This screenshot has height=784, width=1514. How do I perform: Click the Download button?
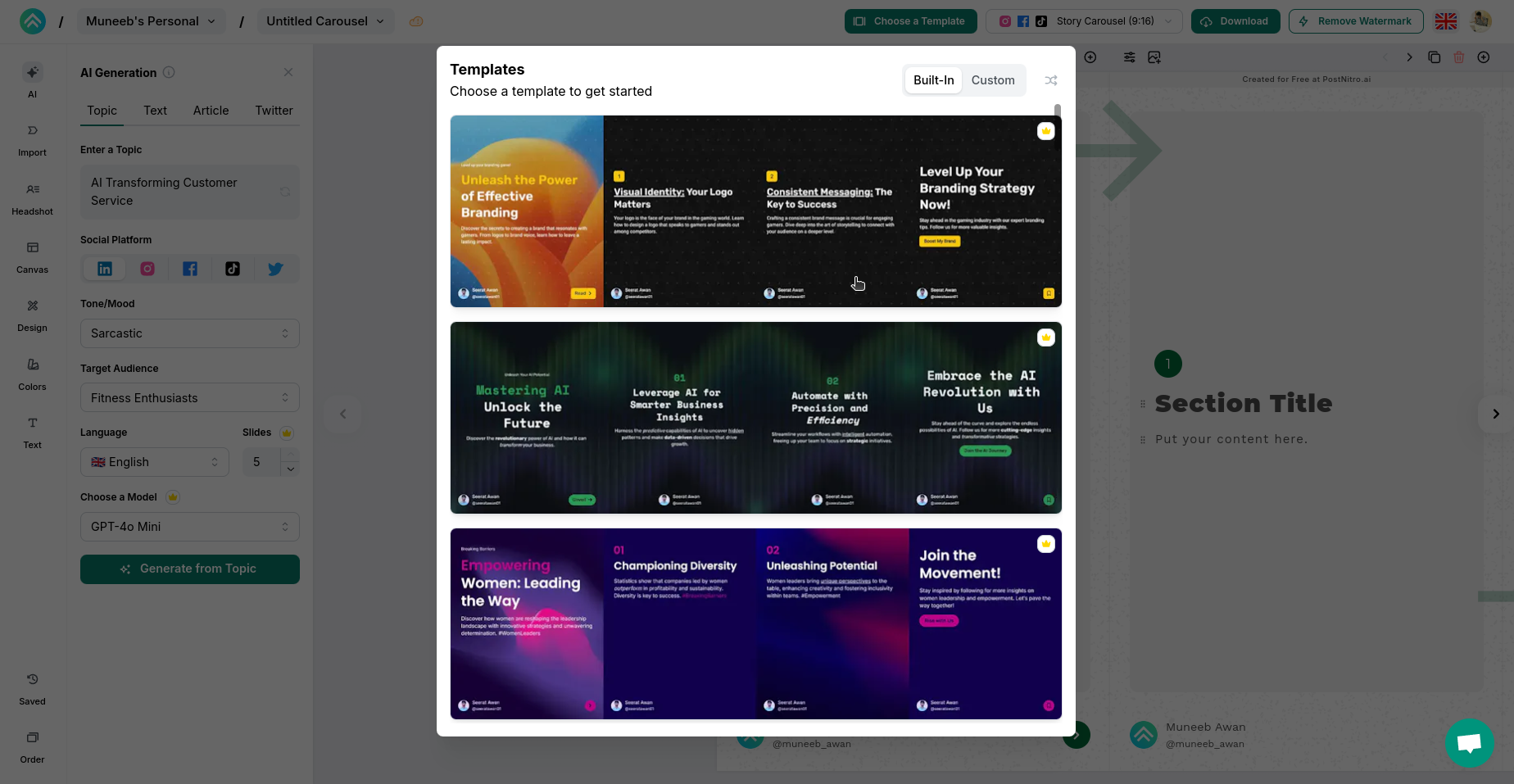coord(1235,21)
